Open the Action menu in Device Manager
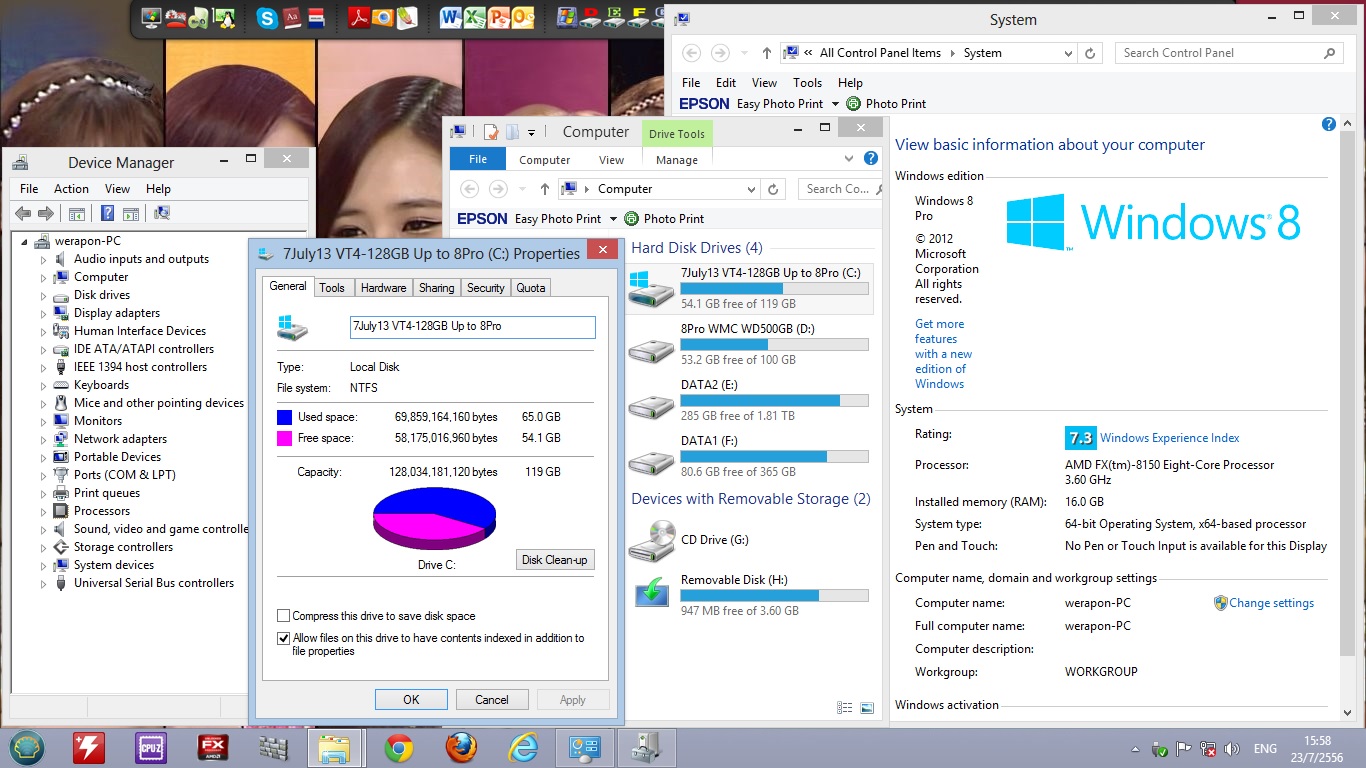 [71, 189]
